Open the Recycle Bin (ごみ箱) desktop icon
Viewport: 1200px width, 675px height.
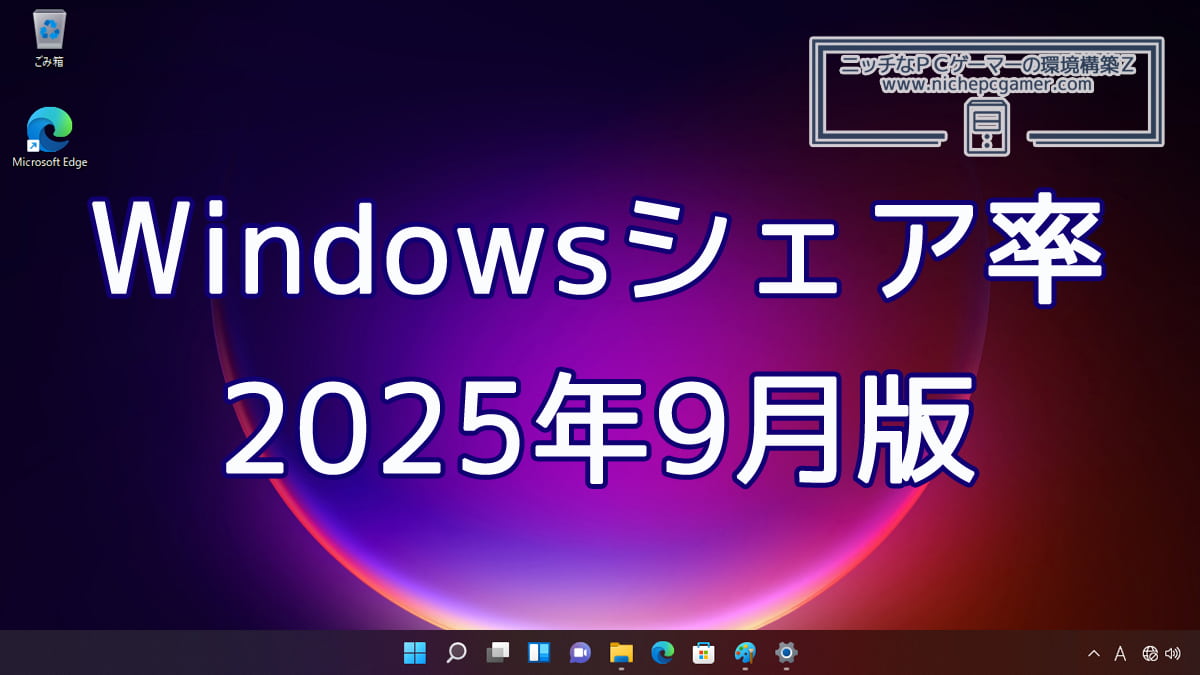(48, 31)
